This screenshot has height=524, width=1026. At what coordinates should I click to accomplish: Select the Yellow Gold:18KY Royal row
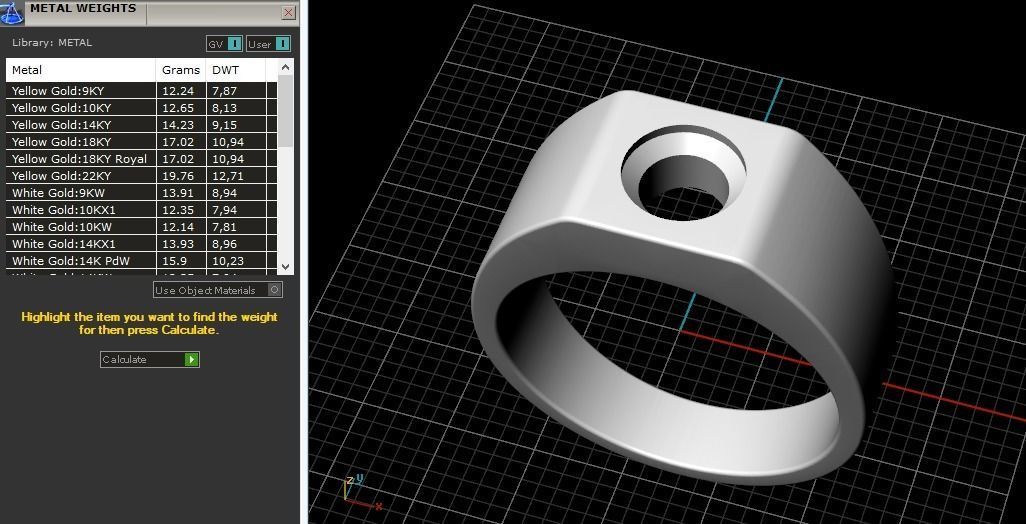click(141, 159)
